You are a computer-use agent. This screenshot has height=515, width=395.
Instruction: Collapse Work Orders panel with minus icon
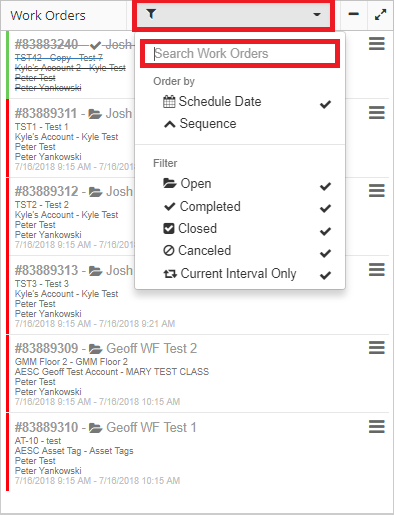click(353, 14)
